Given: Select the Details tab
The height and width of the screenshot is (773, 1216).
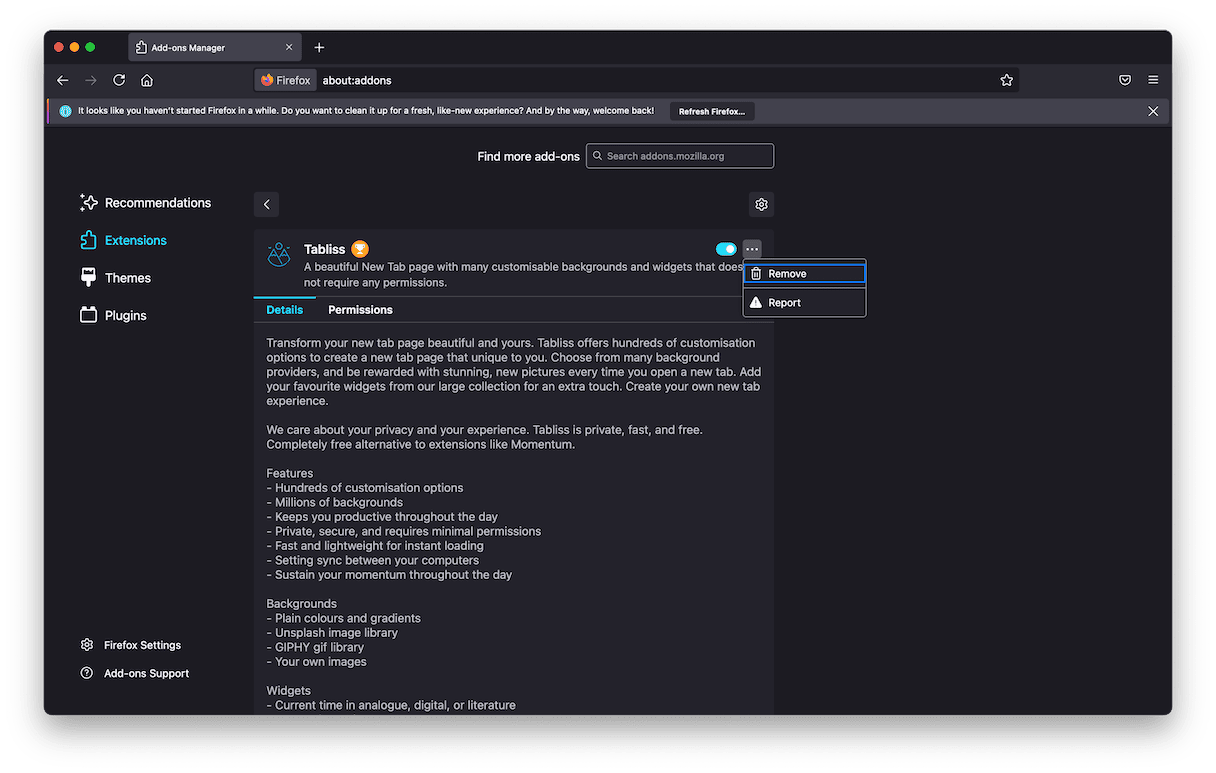Looking at the screenshot, I should (x=284, y=310).
